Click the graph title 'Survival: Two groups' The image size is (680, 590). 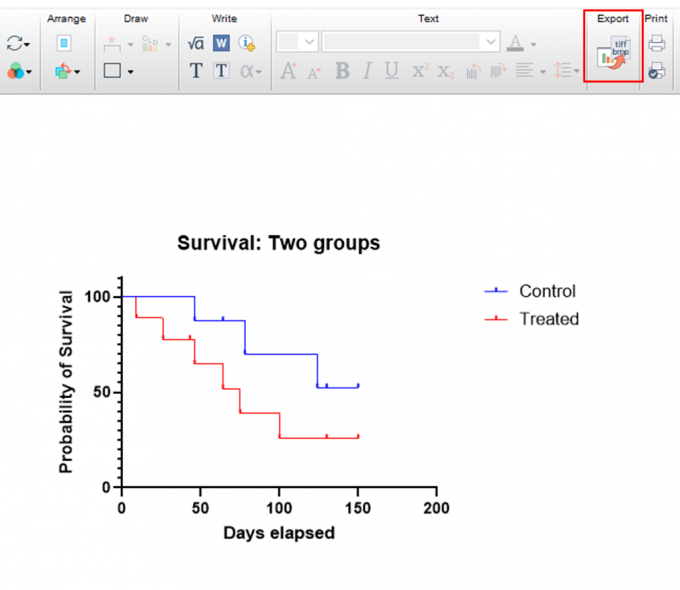(x=278, y=243)
